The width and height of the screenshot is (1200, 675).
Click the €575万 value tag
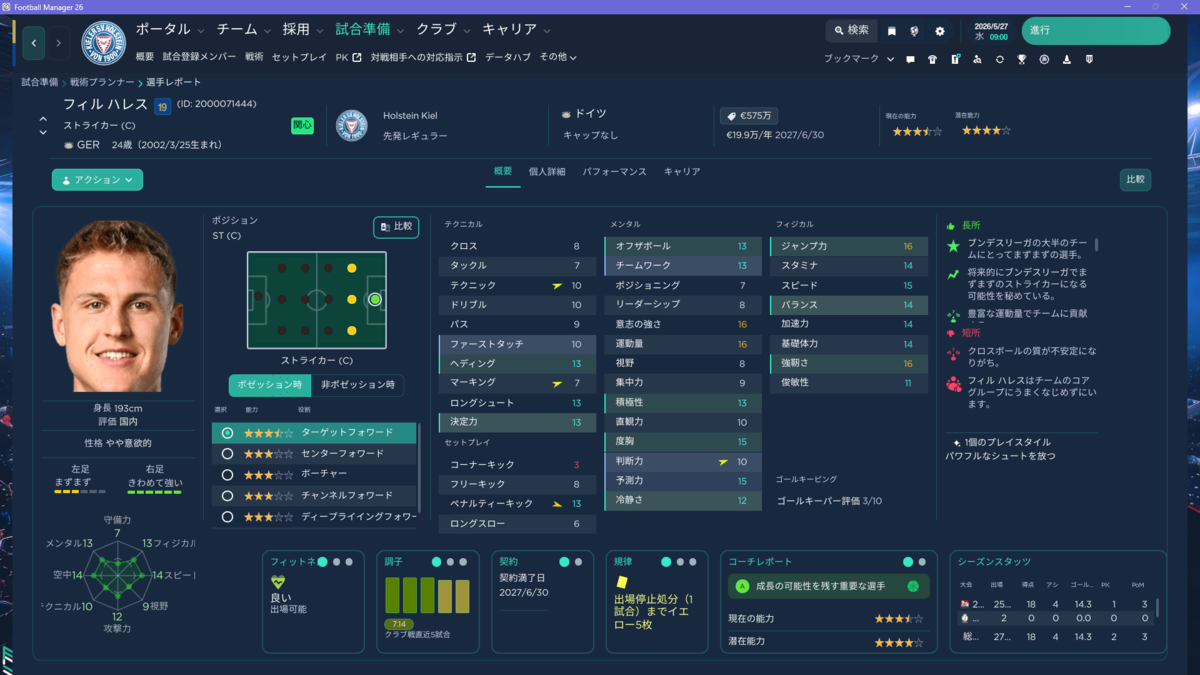point(749,116)
